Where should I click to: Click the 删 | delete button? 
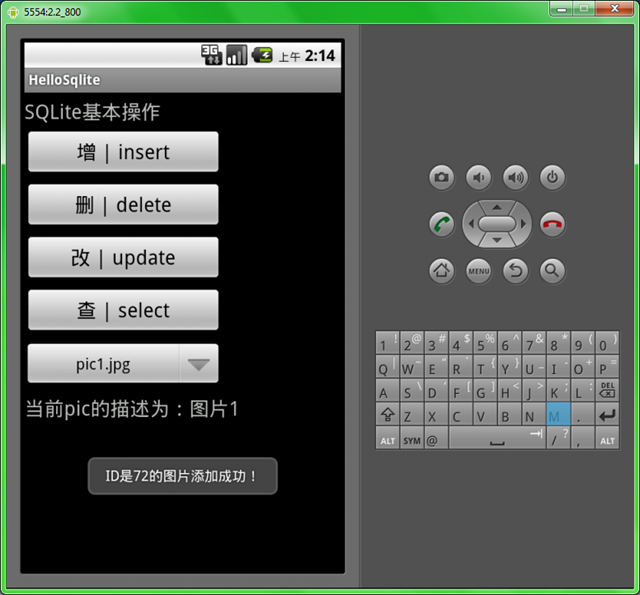(x=123, y=205)
